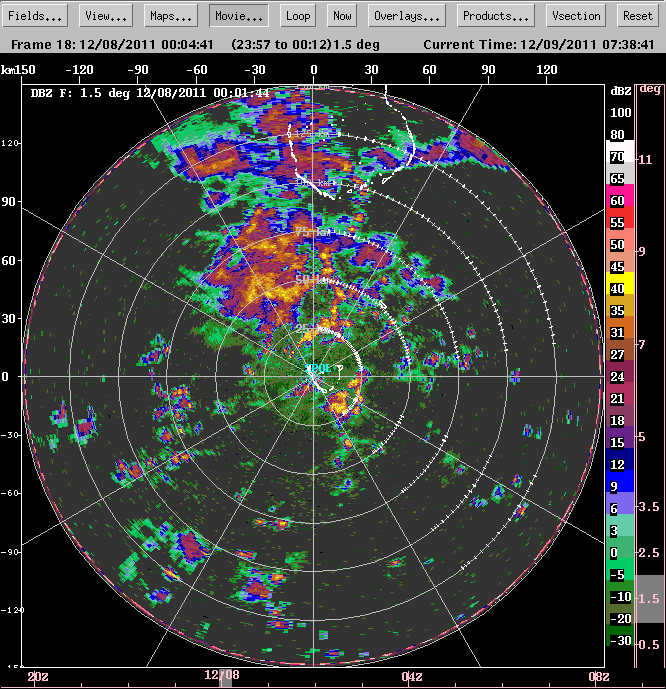Open the View options panel
The height and width of the screenshot is (689, 666).
(106, 16)
